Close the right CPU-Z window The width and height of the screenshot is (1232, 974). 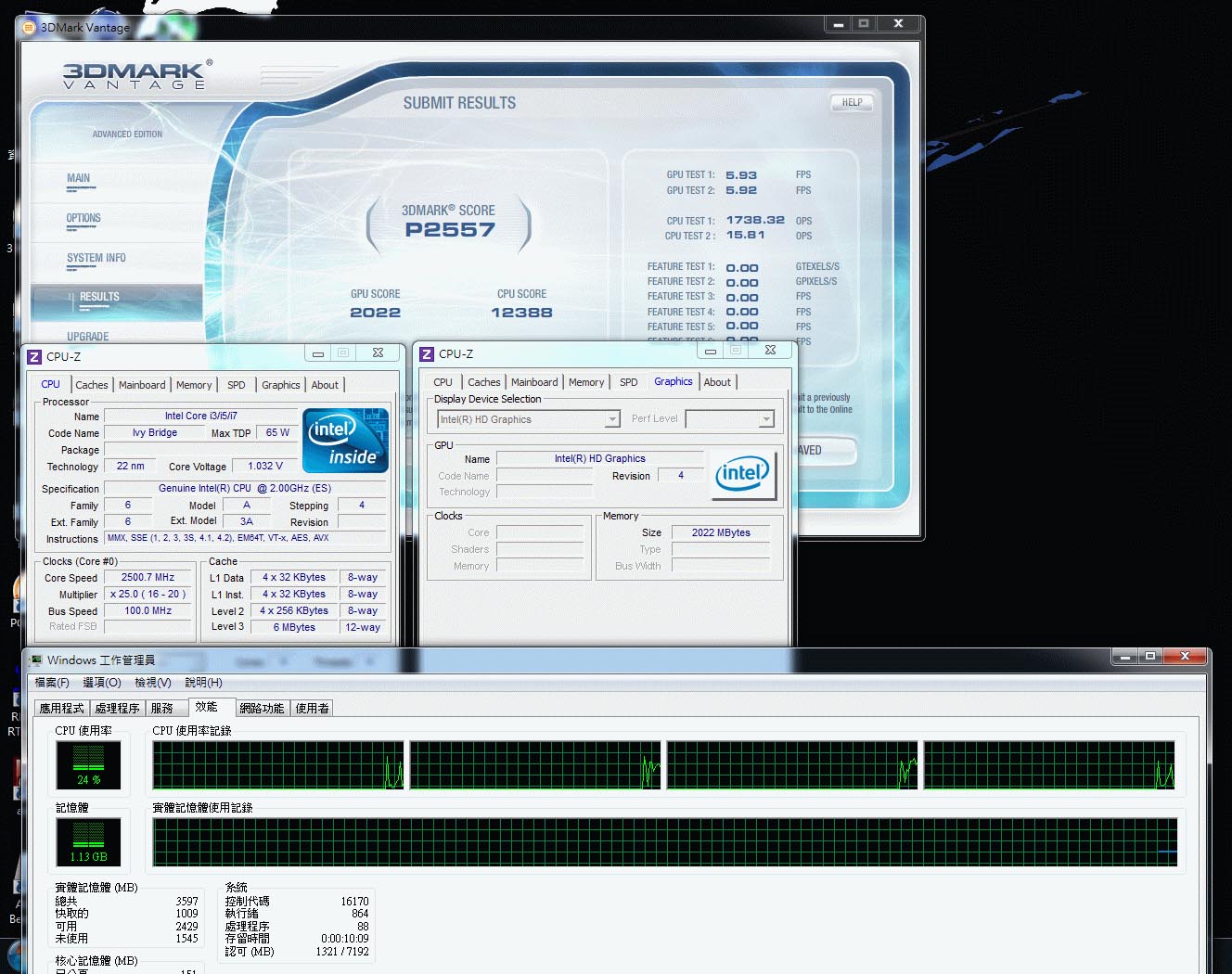click(770, 351)
